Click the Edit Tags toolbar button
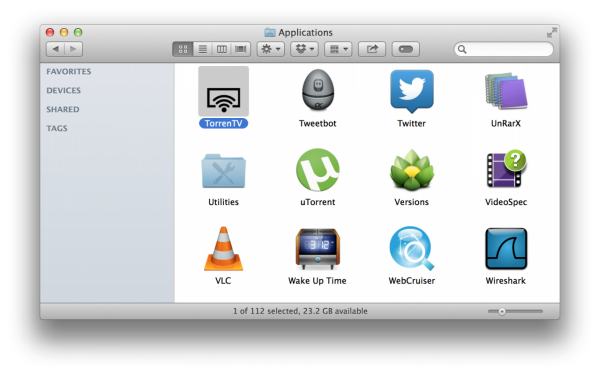Screen dimensions: 600x375 pos(406,49)
